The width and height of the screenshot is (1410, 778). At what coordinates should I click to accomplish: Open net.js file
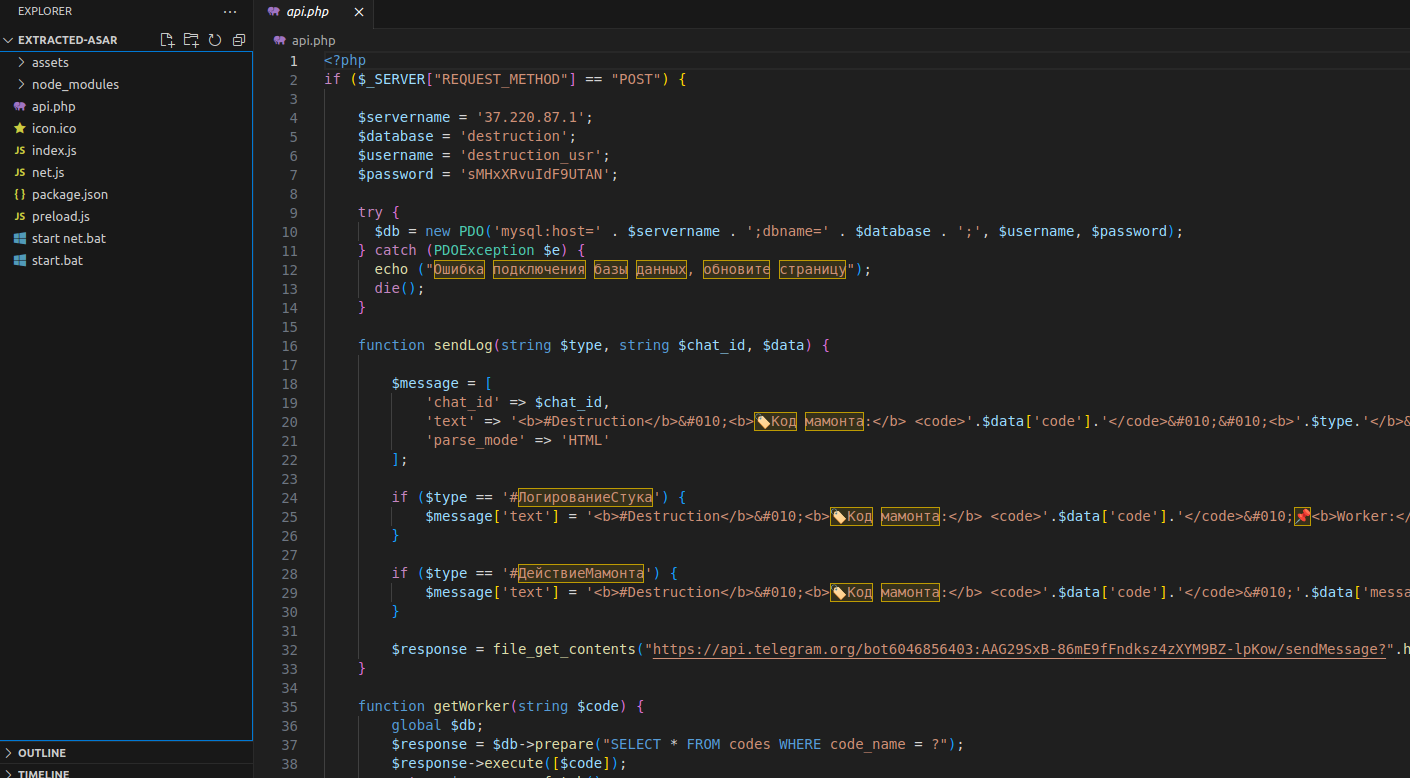(x=126, y=172)
